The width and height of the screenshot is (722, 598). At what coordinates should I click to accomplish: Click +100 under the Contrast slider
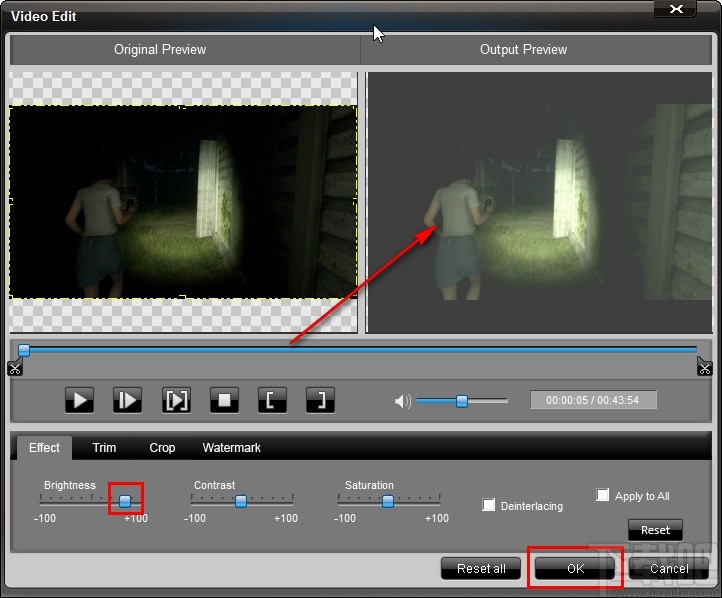[286, 518]
